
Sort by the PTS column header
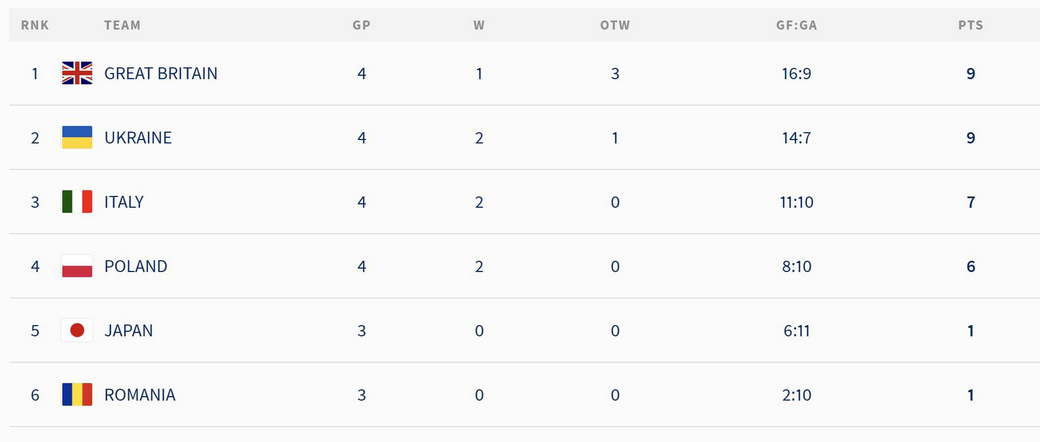970,25
